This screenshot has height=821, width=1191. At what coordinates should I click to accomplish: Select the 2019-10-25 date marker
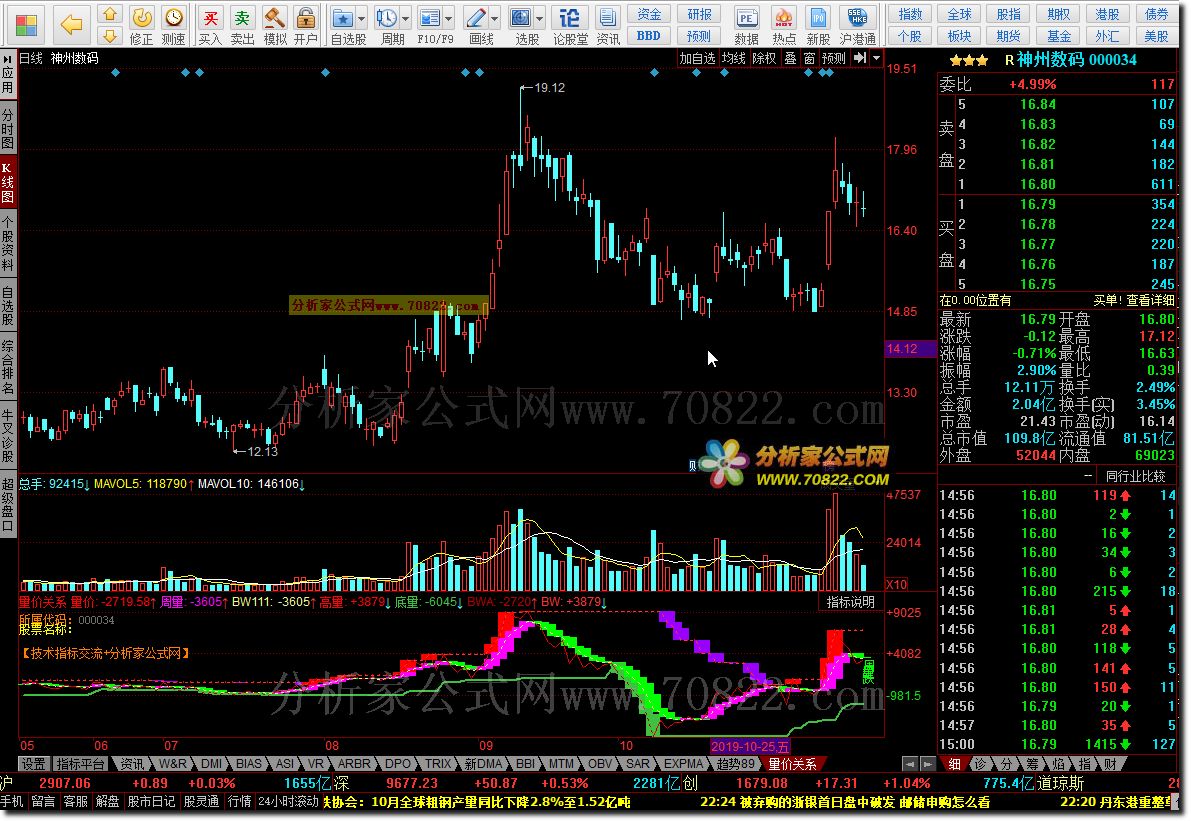pyautogui.click(x=749, y=747)
